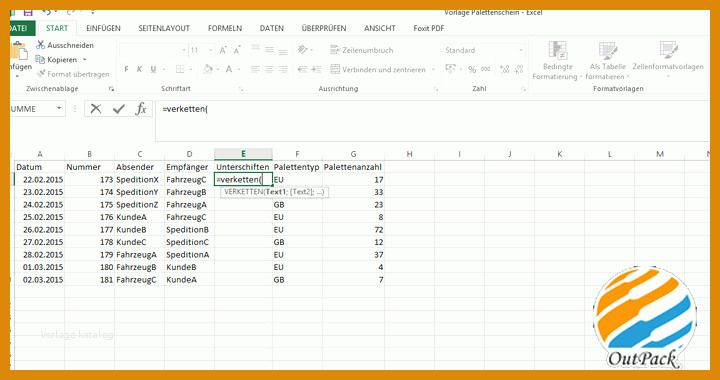Apply underline with the U button
The width and height of the screenshot is (720, 380).
pos(153,69)
